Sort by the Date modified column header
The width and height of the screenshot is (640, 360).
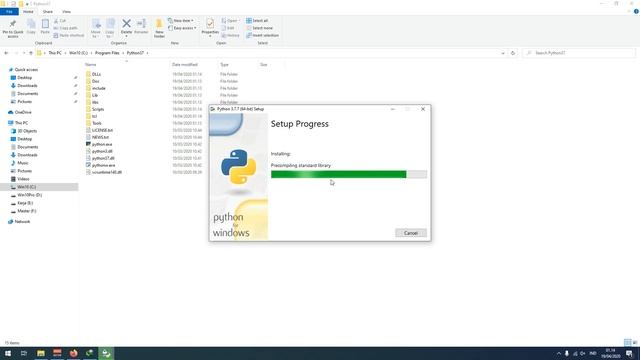click(x=185, y=64)
